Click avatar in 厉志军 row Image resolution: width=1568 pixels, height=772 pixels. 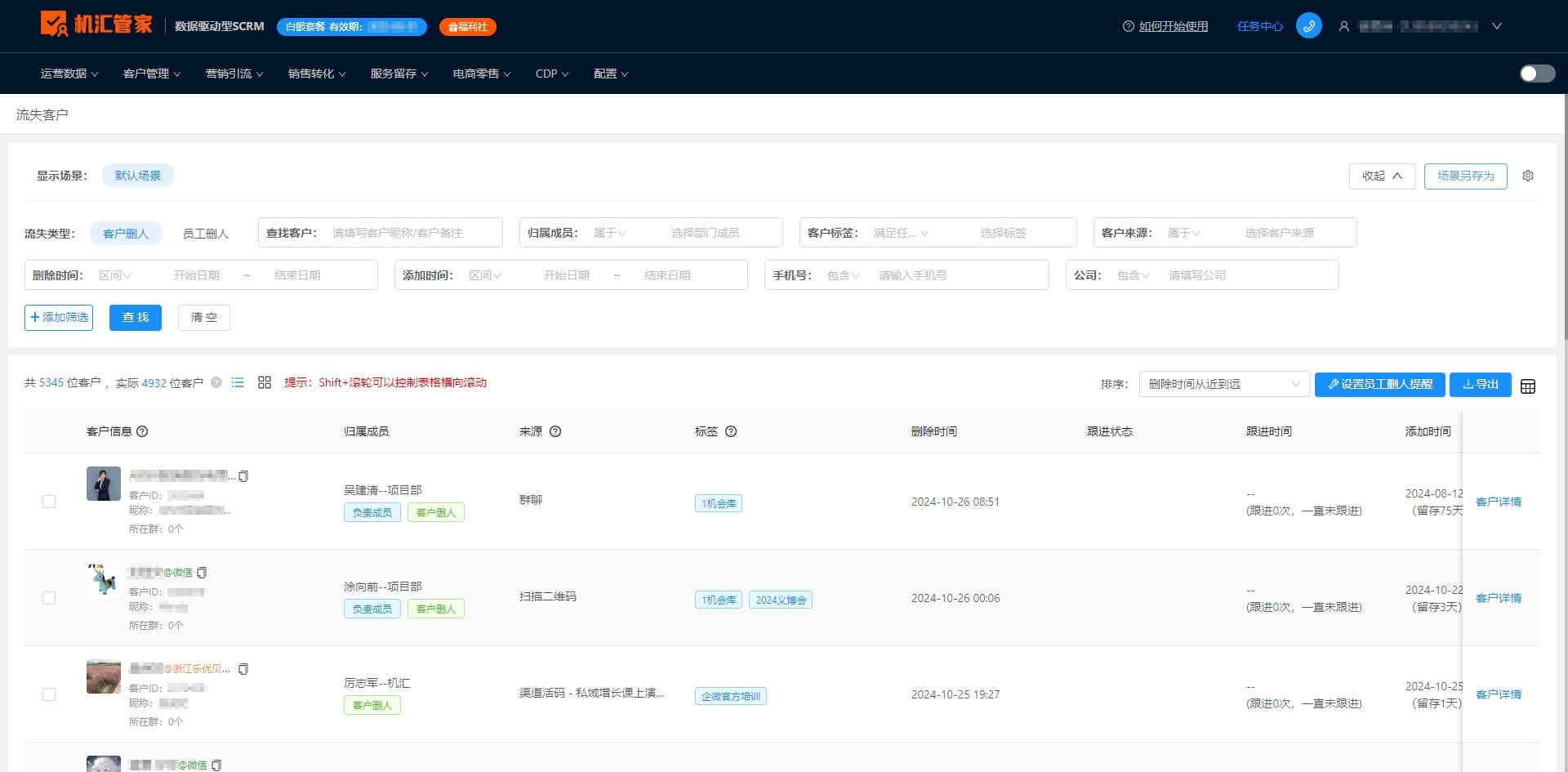(104, 676)
